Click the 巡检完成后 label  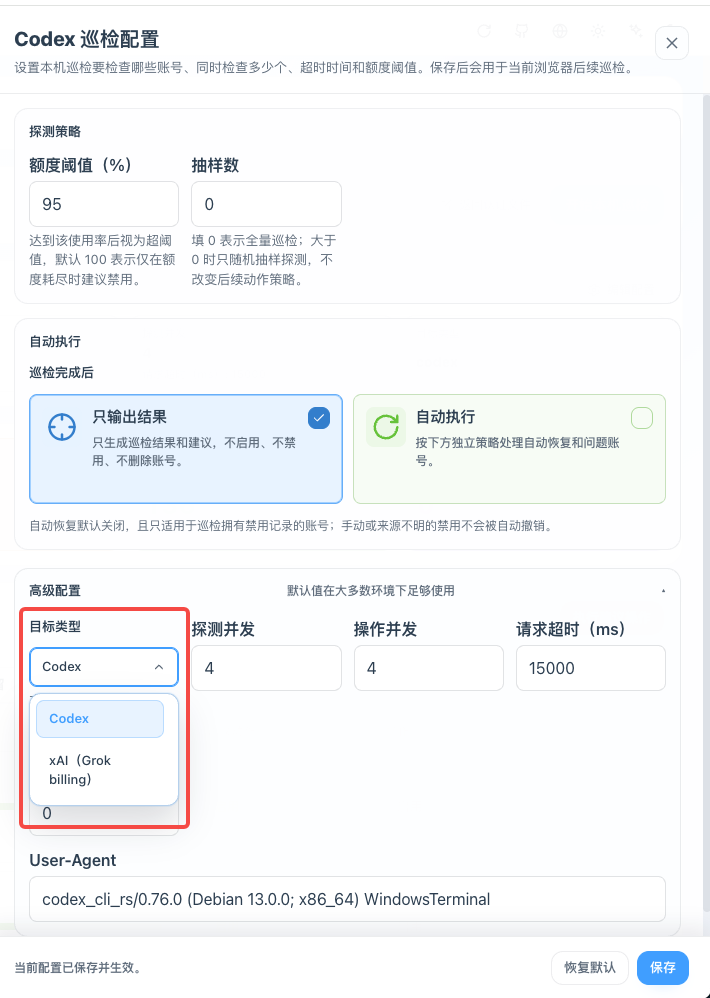(62, 372)
